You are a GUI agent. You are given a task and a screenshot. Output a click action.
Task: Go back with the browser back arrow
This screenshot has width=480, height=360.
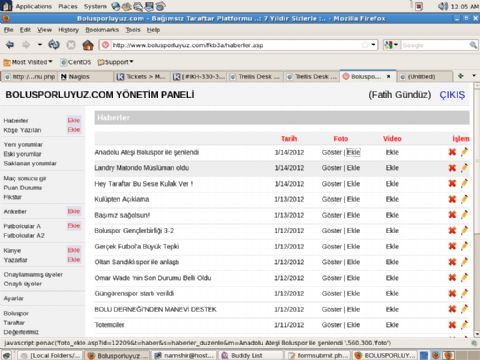(x=10, y=45)
